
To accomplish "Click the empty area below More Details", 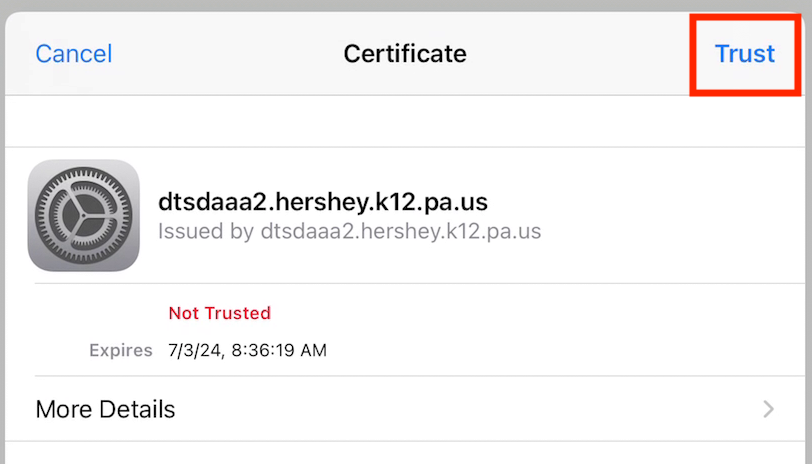I will [406, 453].
